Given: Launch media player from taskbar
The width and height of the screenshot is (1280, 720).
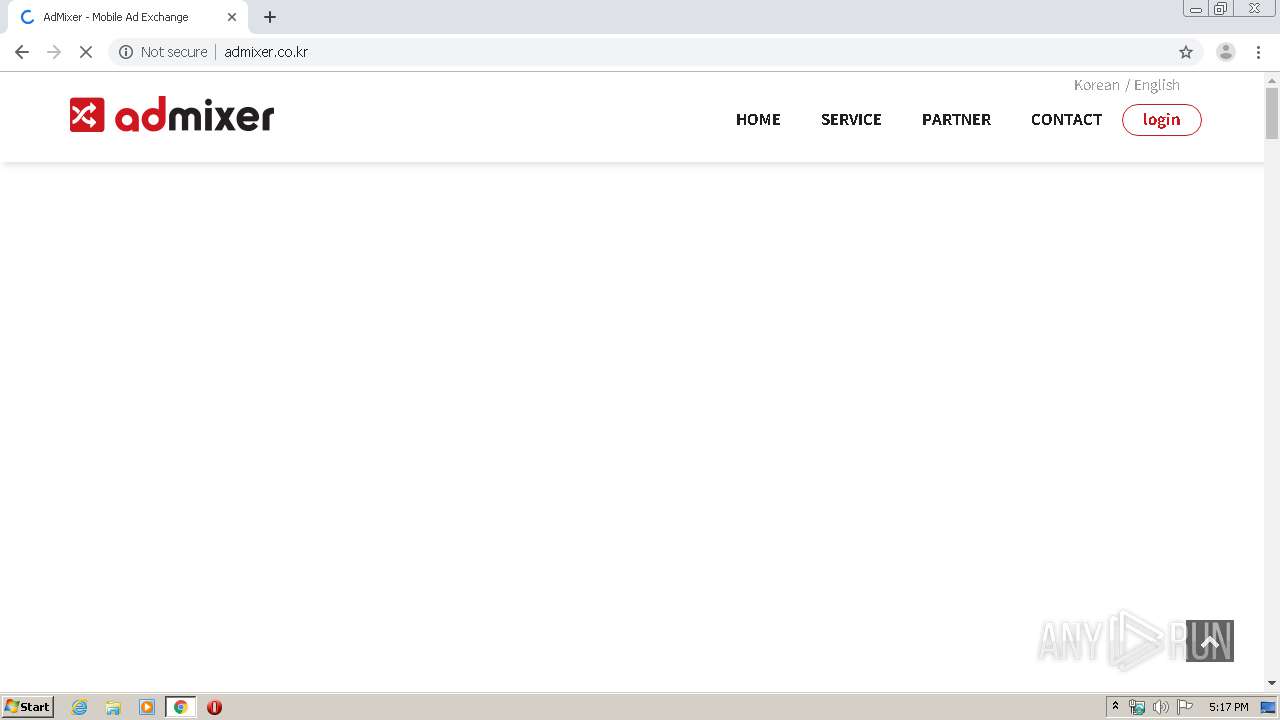Looking at the screenshot, I should click(x=147, y=707).
